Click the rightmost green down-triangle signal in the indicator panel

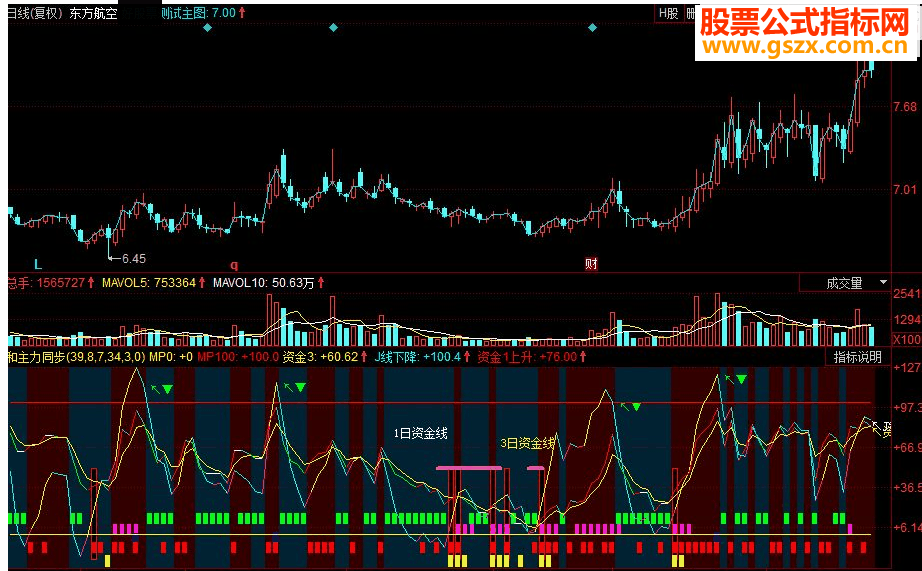point(742,379)
